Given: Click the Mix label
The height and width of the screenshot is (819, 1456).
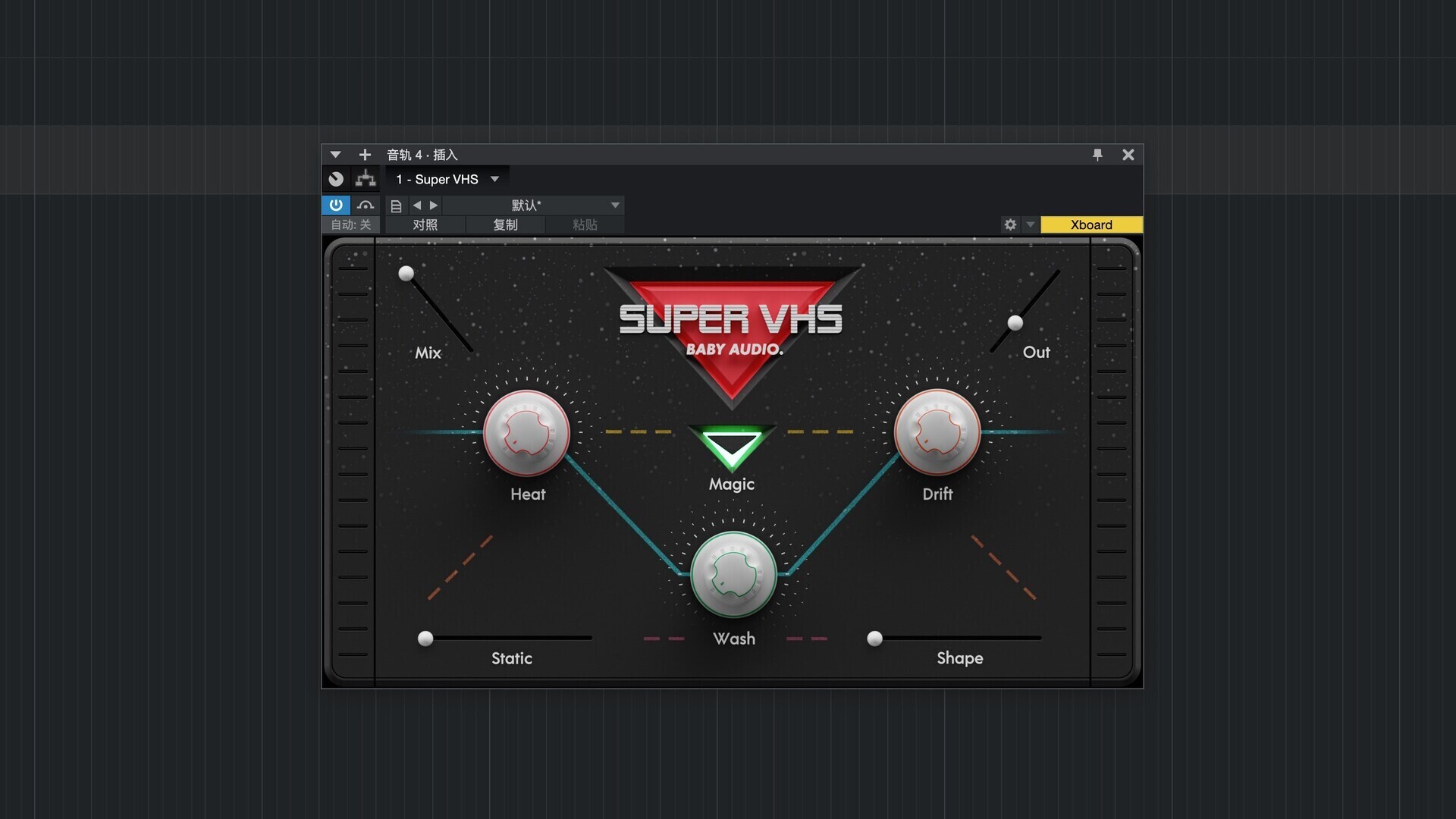Looking at the screenshot, I should [428, 353].
